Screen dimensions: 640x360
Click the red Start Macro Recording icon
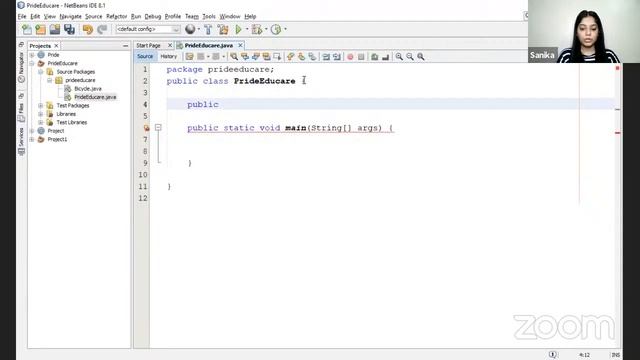350,57
